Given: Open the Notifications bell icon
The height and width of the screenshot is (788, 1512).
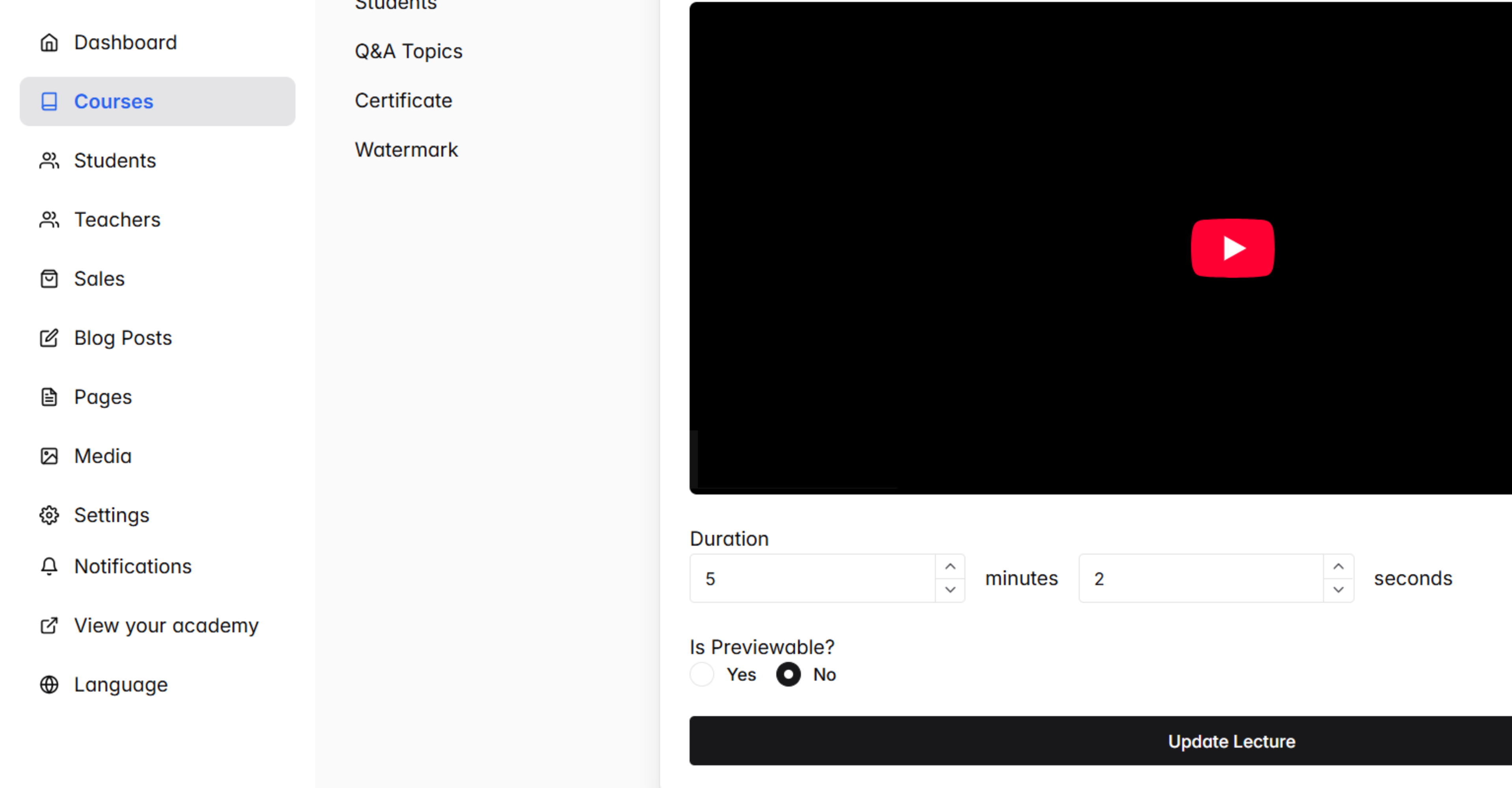Looking at the screenshot, I should pyautogui.click(x=49, y=566).
